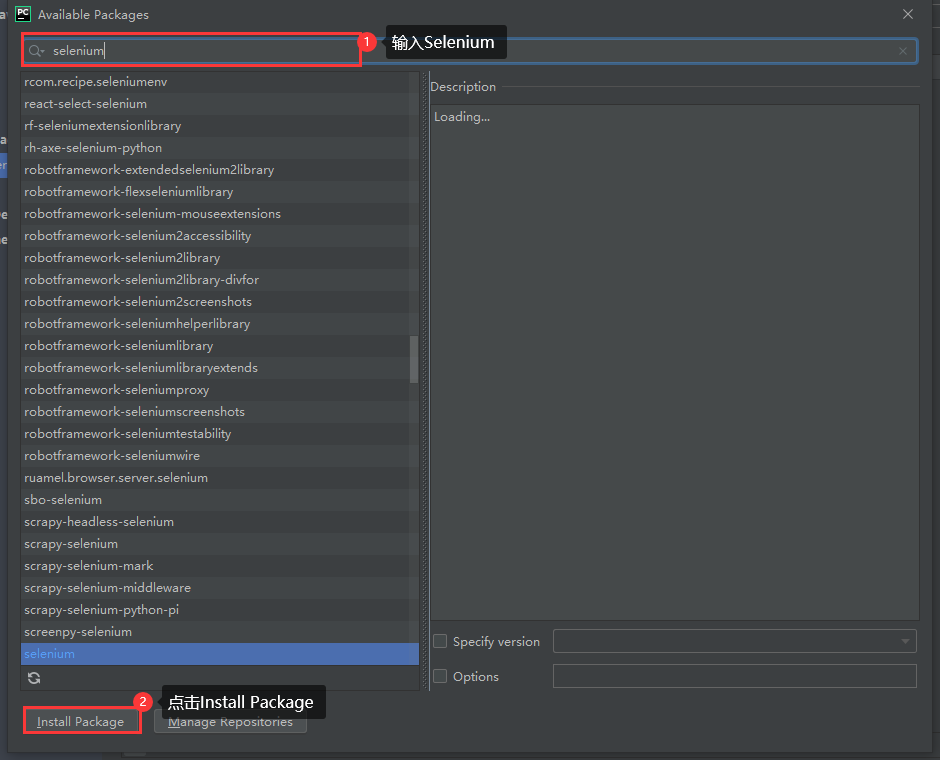Viewport: 940px width, 760px height.
Task: Click the package list vertical scrollbar thumb
Action: (x=414, y=359)
